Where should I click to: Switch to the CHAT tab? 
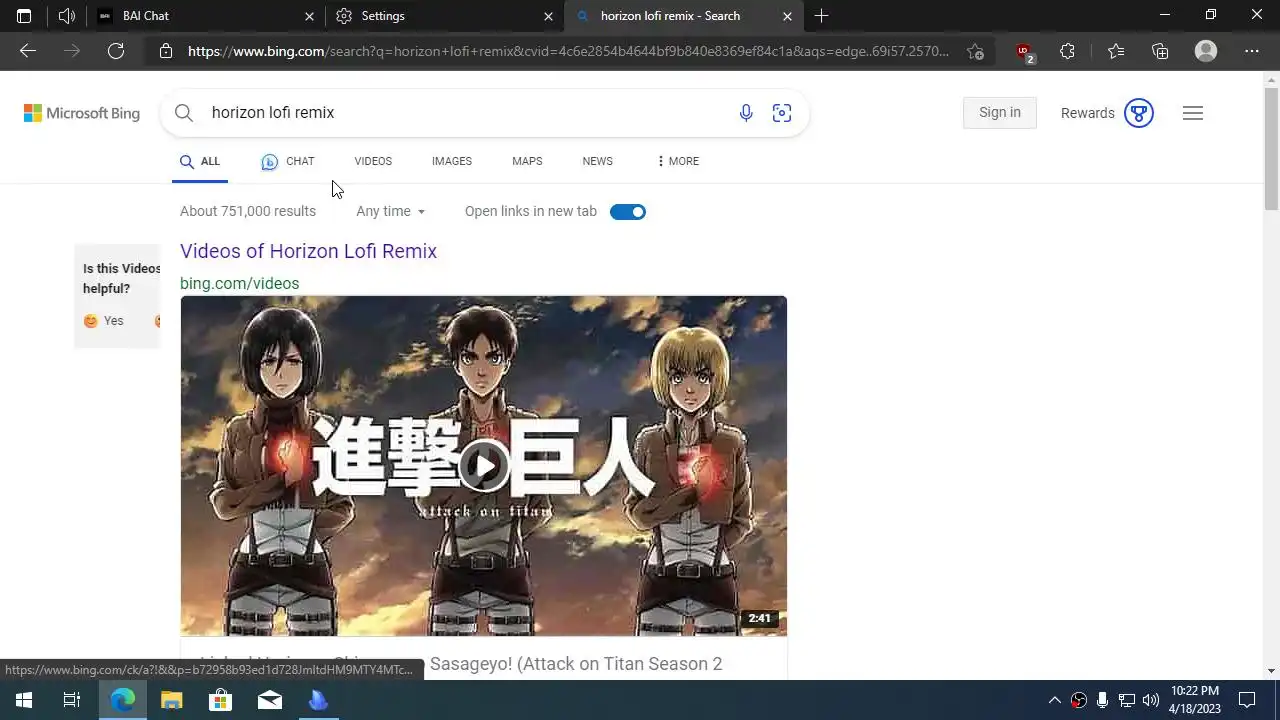click(x=288, y=161)
